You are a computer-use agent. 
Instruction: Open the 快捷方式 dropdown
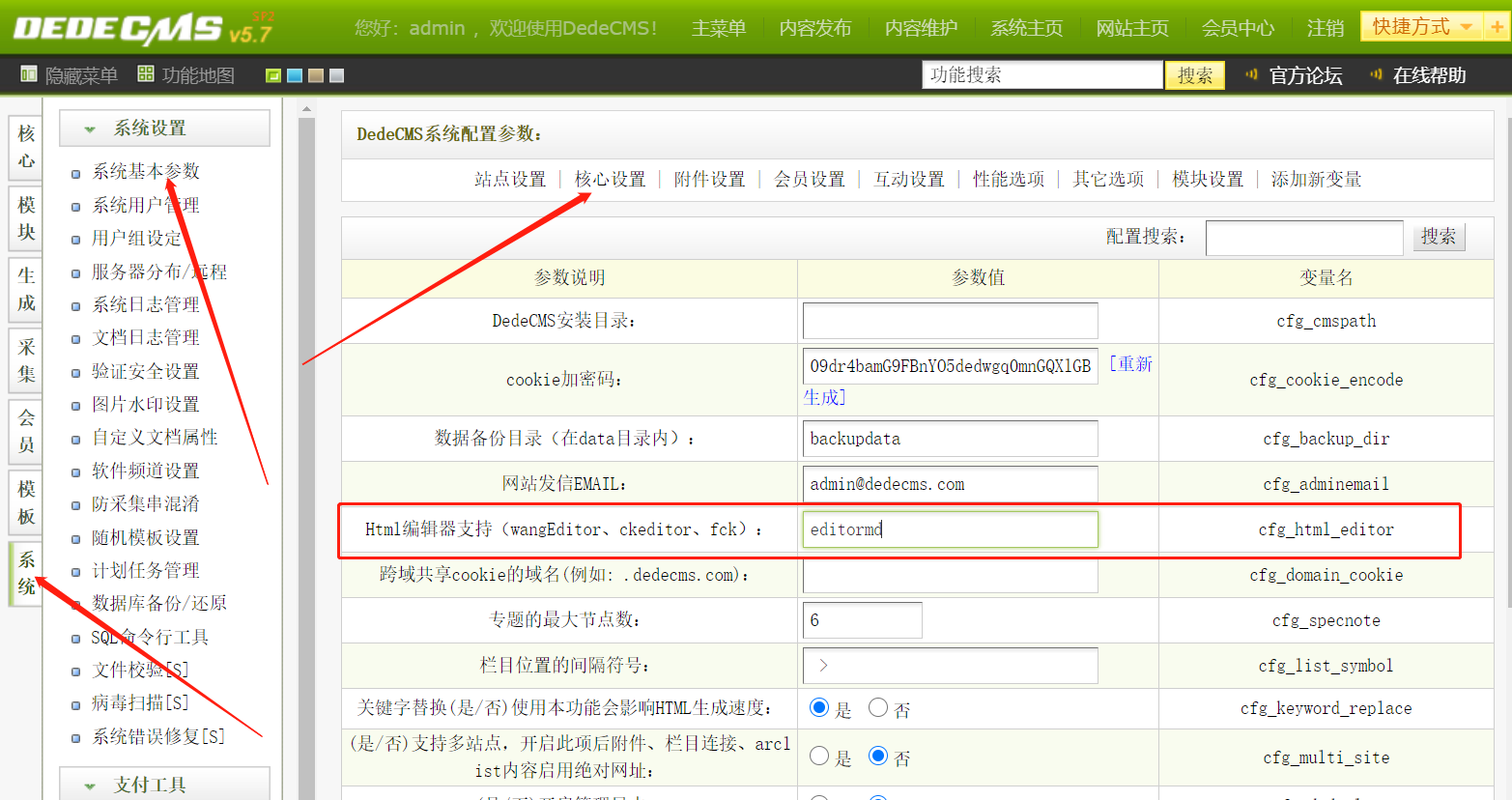point(1422,27)
